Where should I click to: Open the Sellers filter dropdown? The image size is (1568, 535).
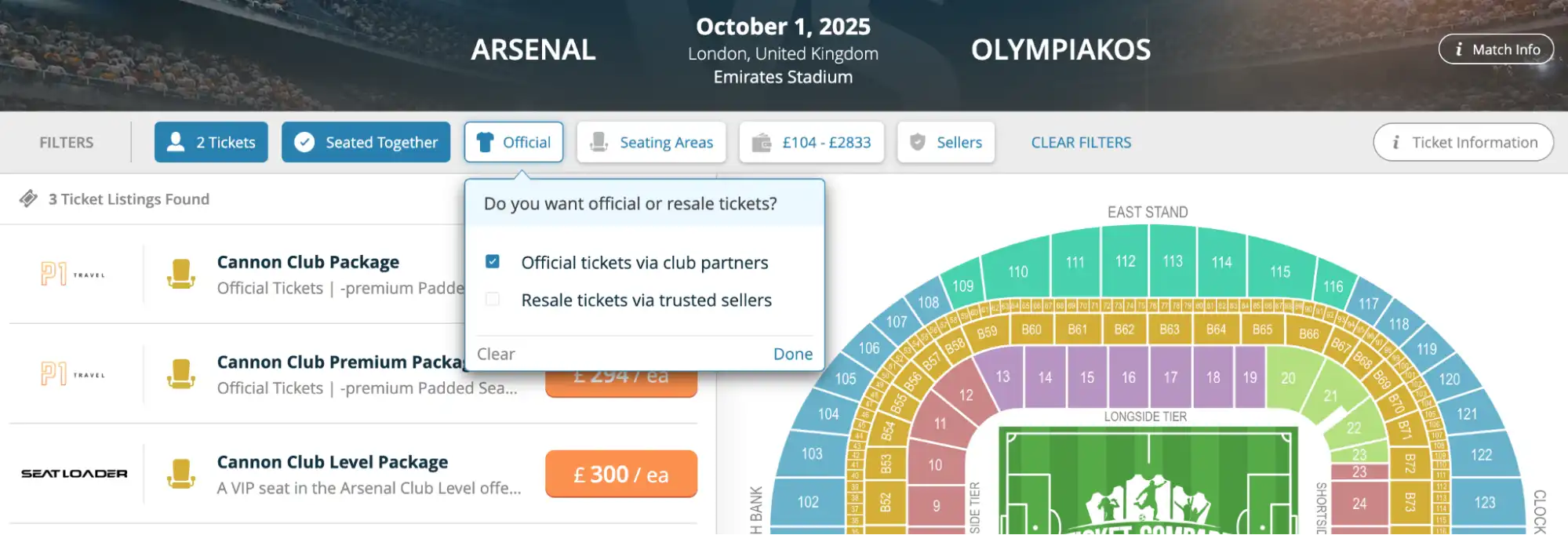(946, 142)
